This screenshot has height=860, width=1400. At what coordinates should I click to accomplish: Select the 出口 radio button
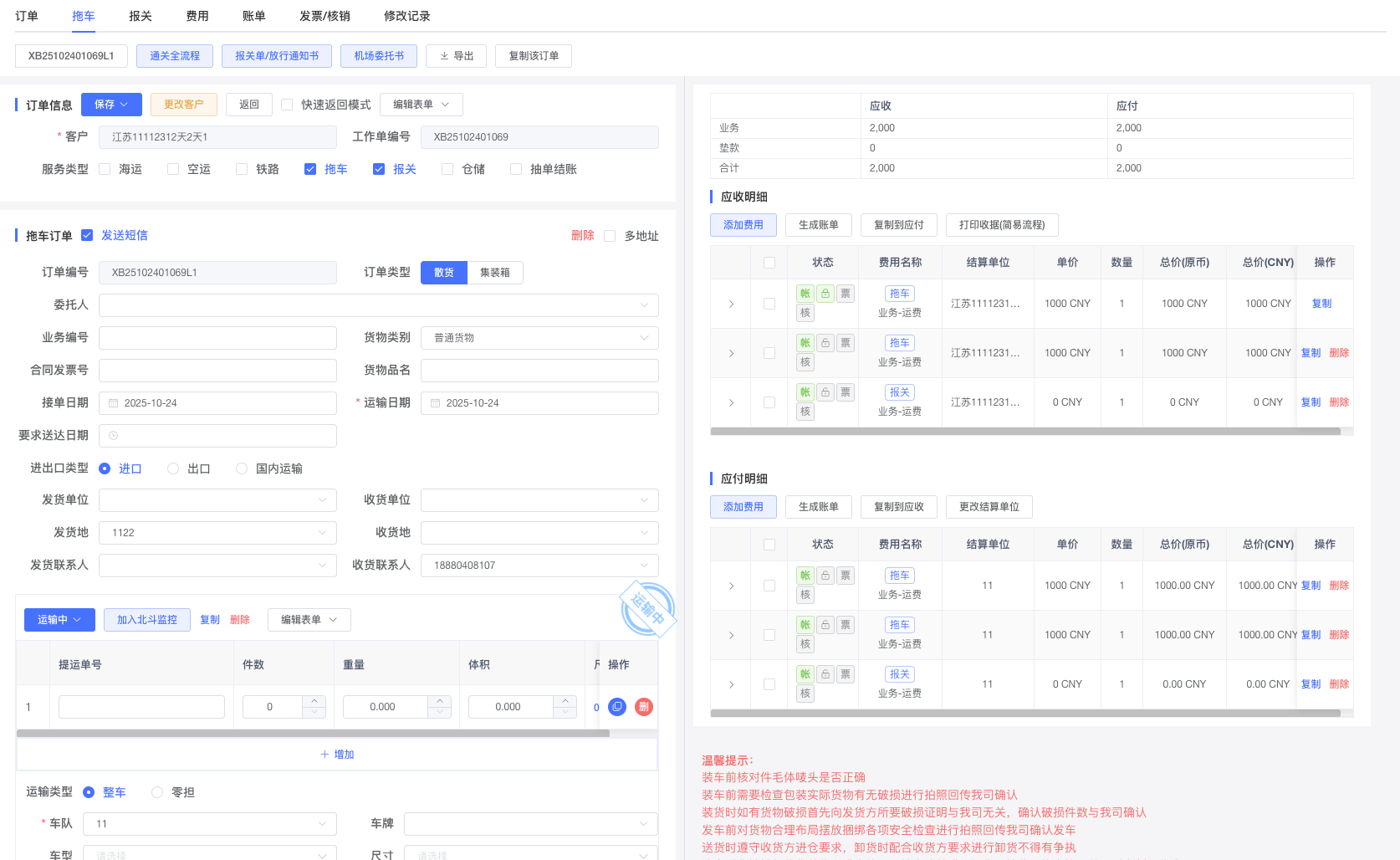173,468
